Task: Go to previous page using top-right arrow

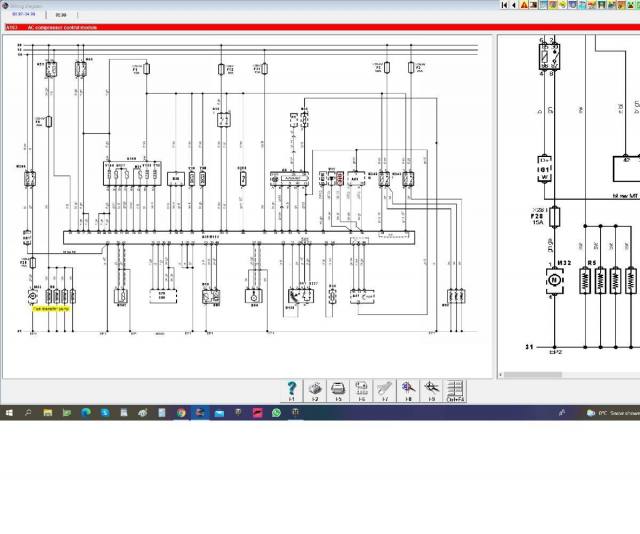Action: [x=515, y=5]
